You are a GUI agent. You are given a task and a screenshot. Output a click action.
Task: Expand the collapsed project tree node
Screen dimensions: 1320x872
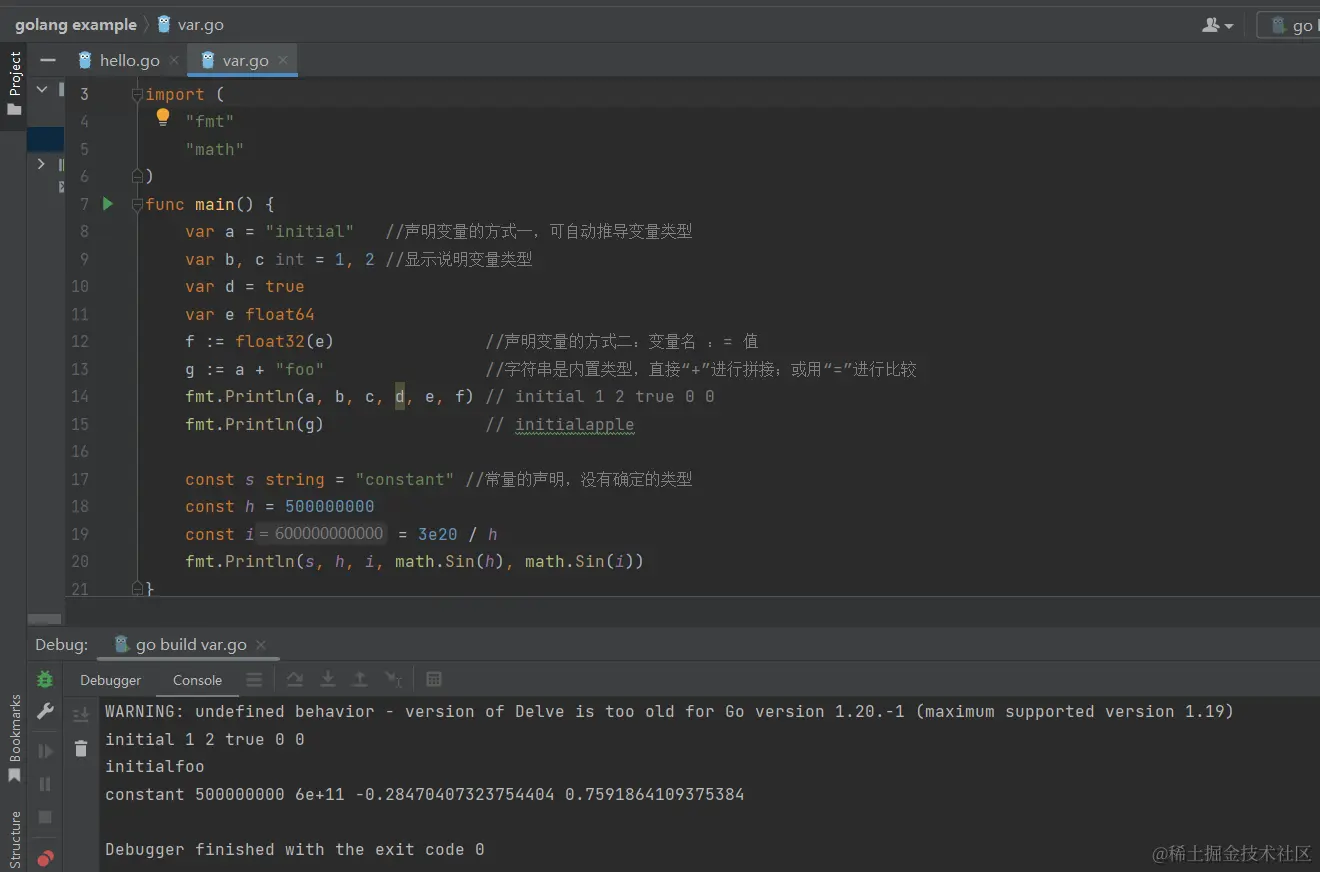point(41,164)
